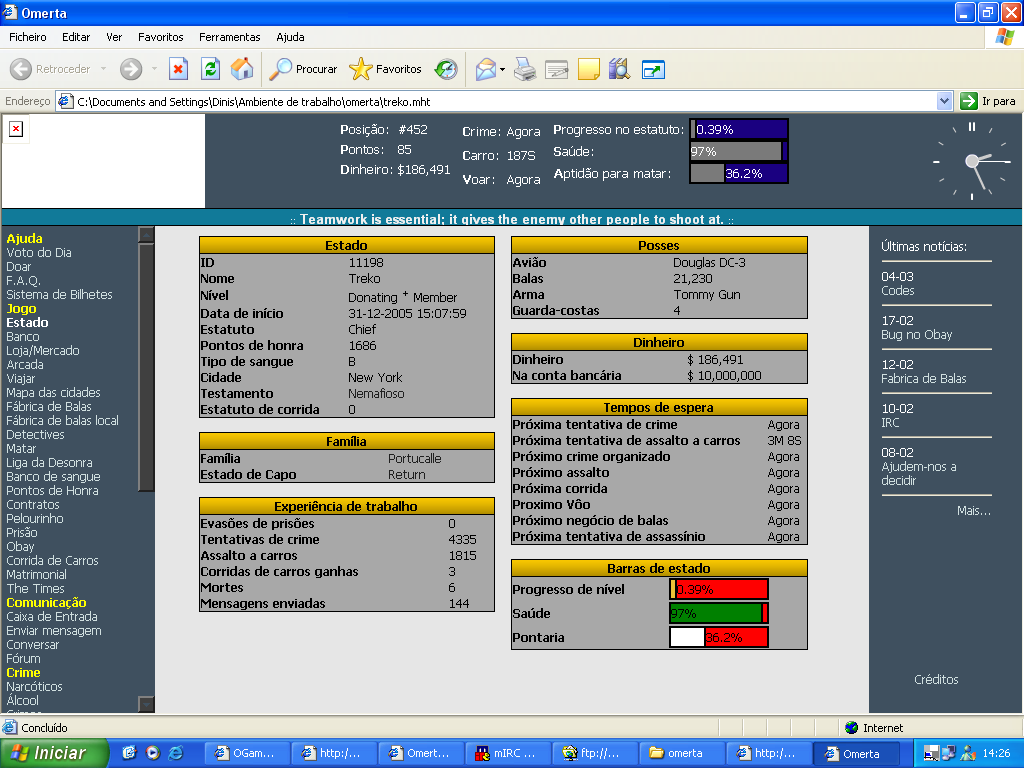This screenshot has width=1024, height=768.
Task: Expand the address bar dropdown arrow
Action: coord(944,101)
